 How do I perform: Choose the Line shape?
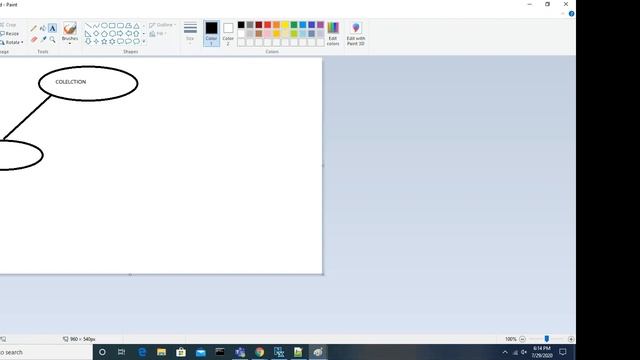tap(88, 26)
